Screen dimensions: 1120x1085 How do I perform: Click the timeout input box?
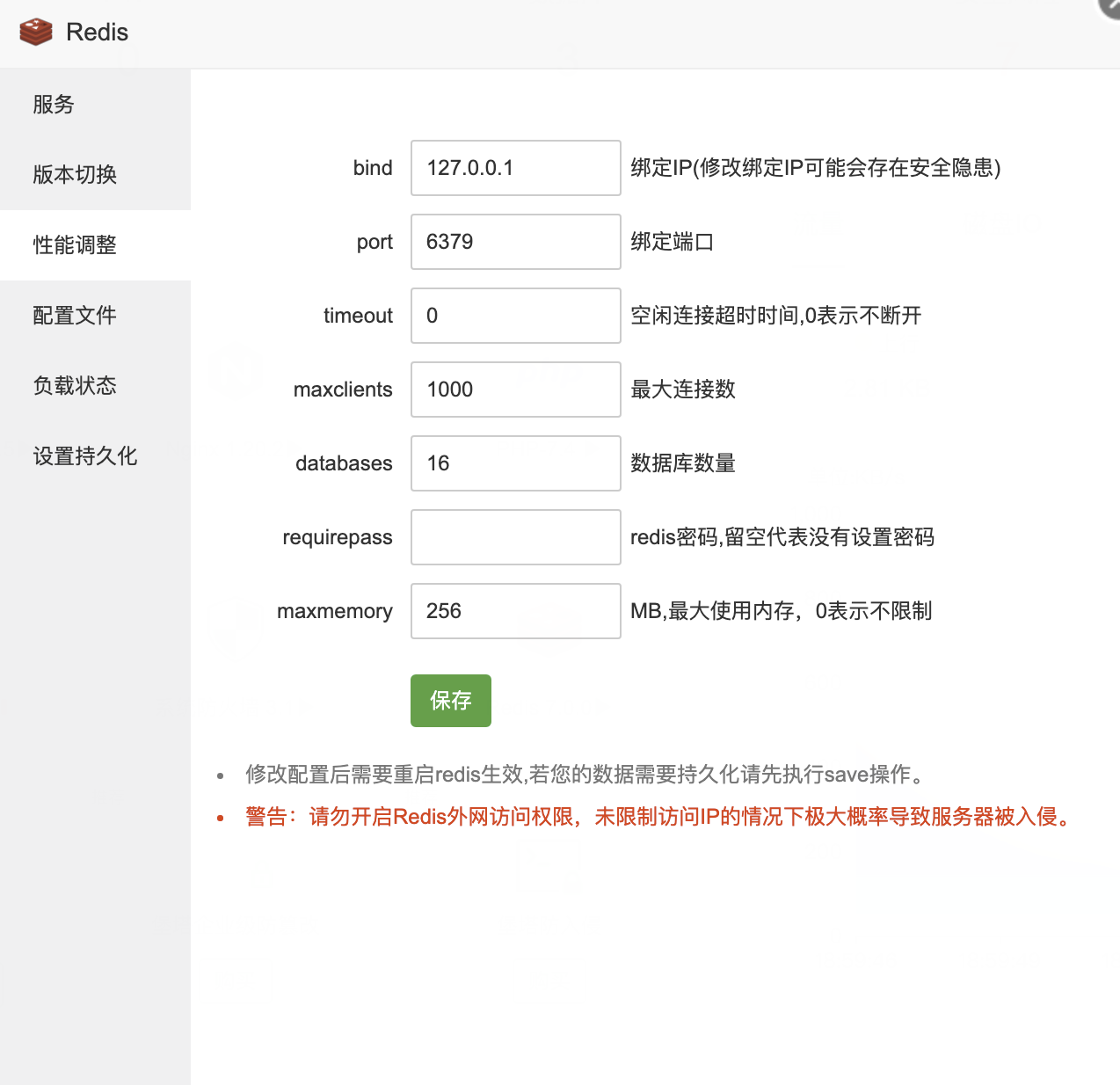515,316
